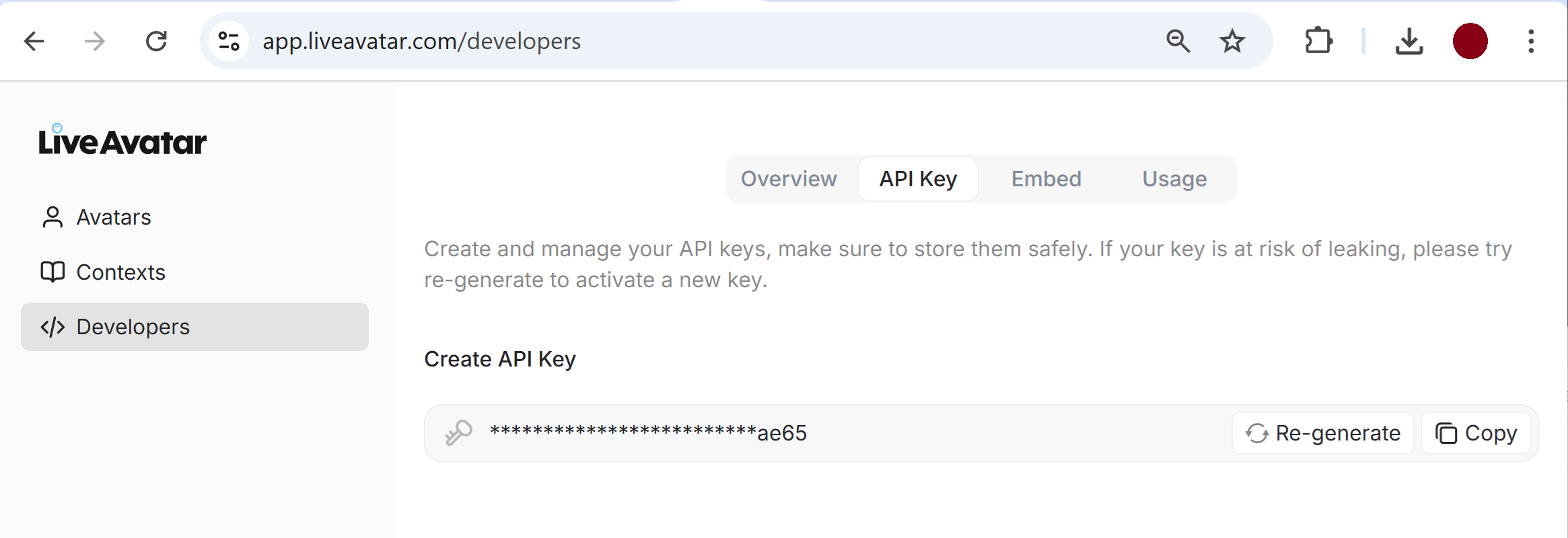Click the person icon beside Avatars
Viewport: 1568px width, 538px height.
pyautogui.click(x=52, y=217)
